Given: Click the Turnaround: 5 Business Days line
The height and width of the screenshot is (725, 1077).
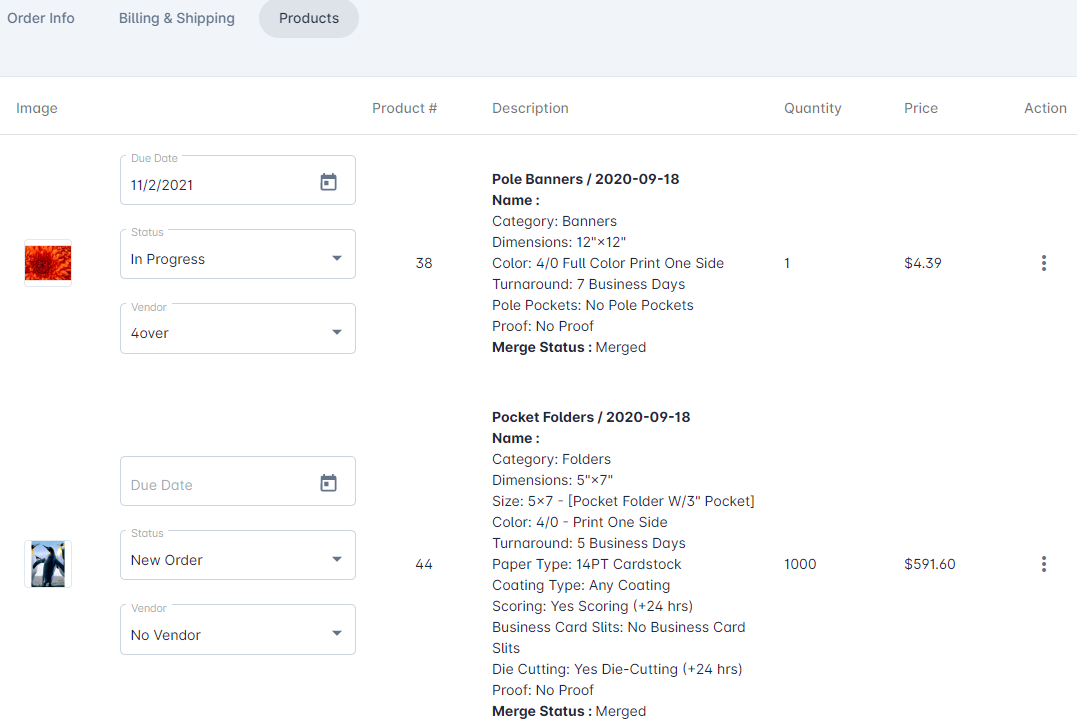Looking at the screenshot, I should click(x=589, y=544).
